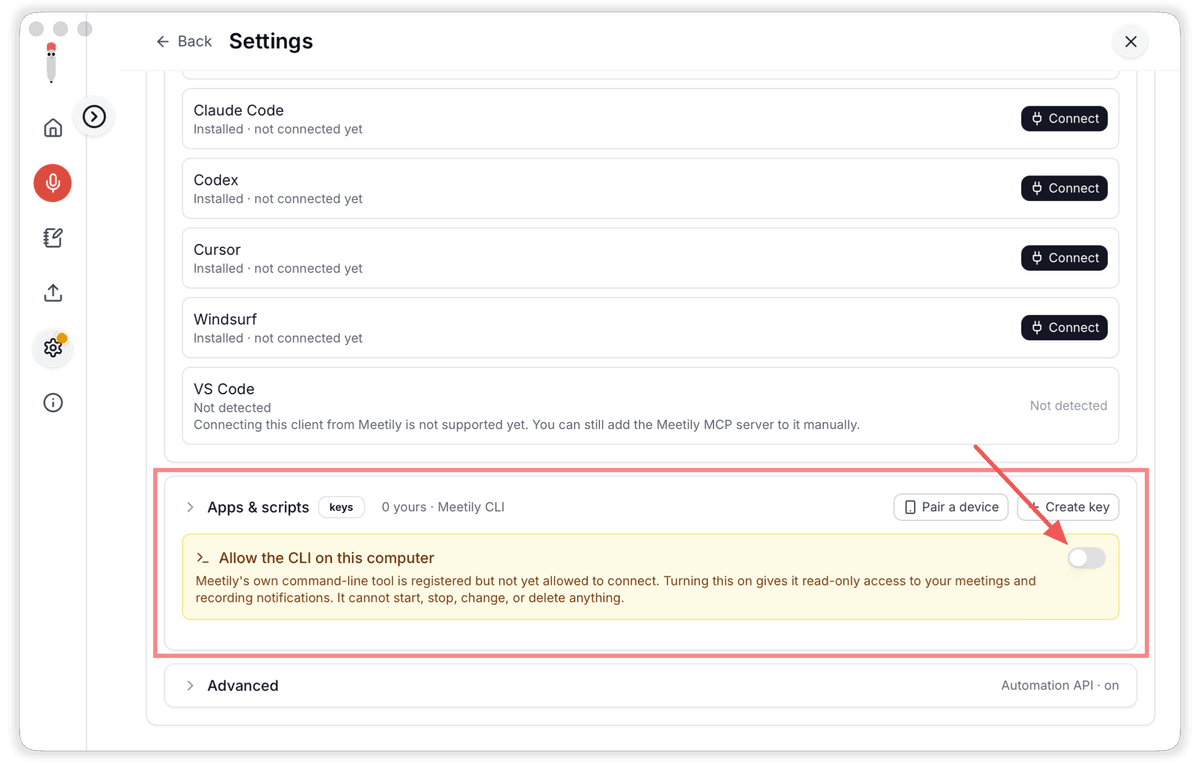Connect Claude Code
The image size is (1200, 763).
1064,118
